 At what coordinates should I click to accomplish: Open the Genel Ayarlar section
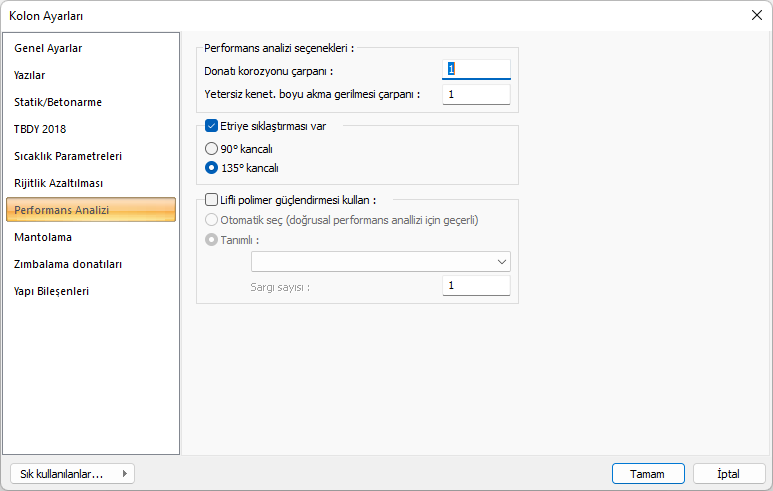(48, 48)
